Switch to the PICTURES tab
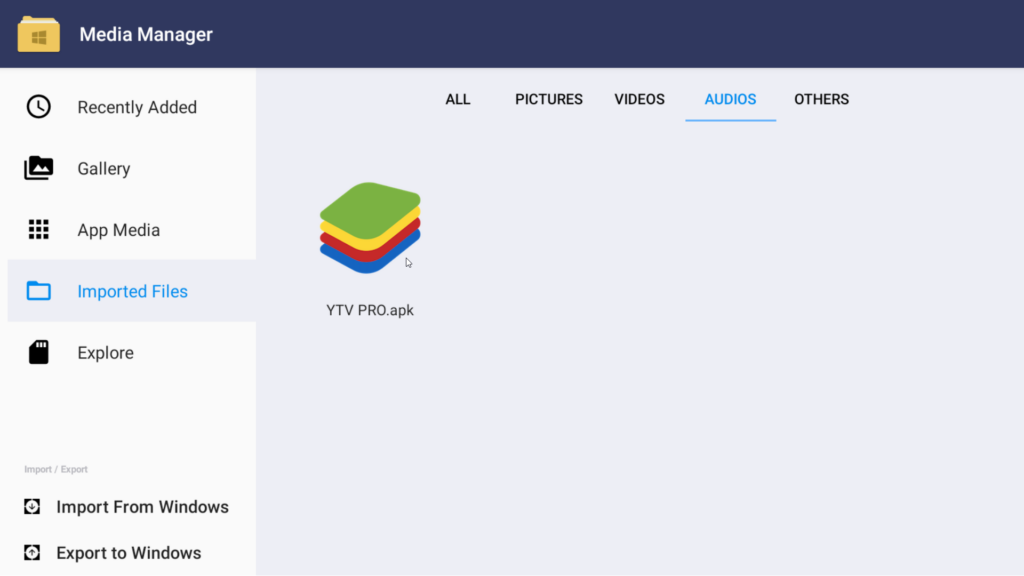Image resolution: width=1024 pixels, height=576 pixels. pyautogui.click(x=549, y=99)
